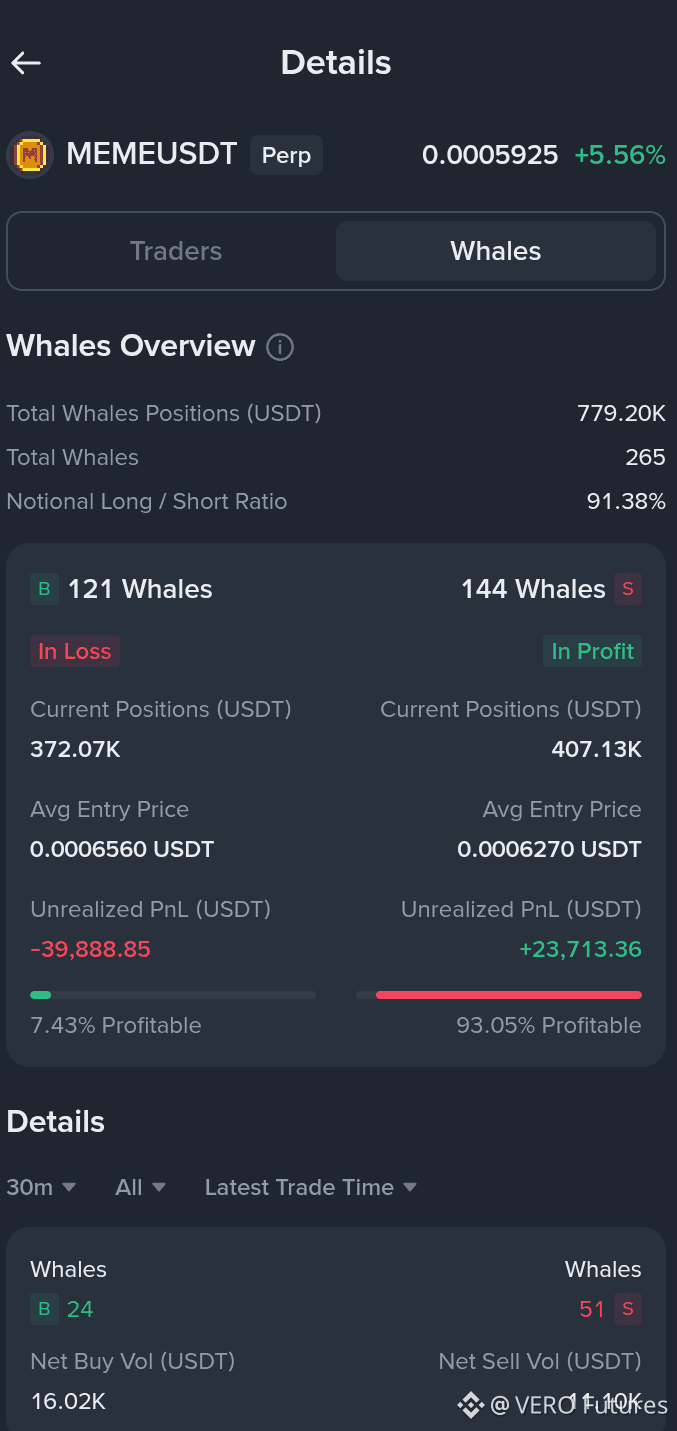Viewport: 677px width, 1431px height.
Task: Click the MEMEUSDT pair name
Action: [x=152, y=154]
